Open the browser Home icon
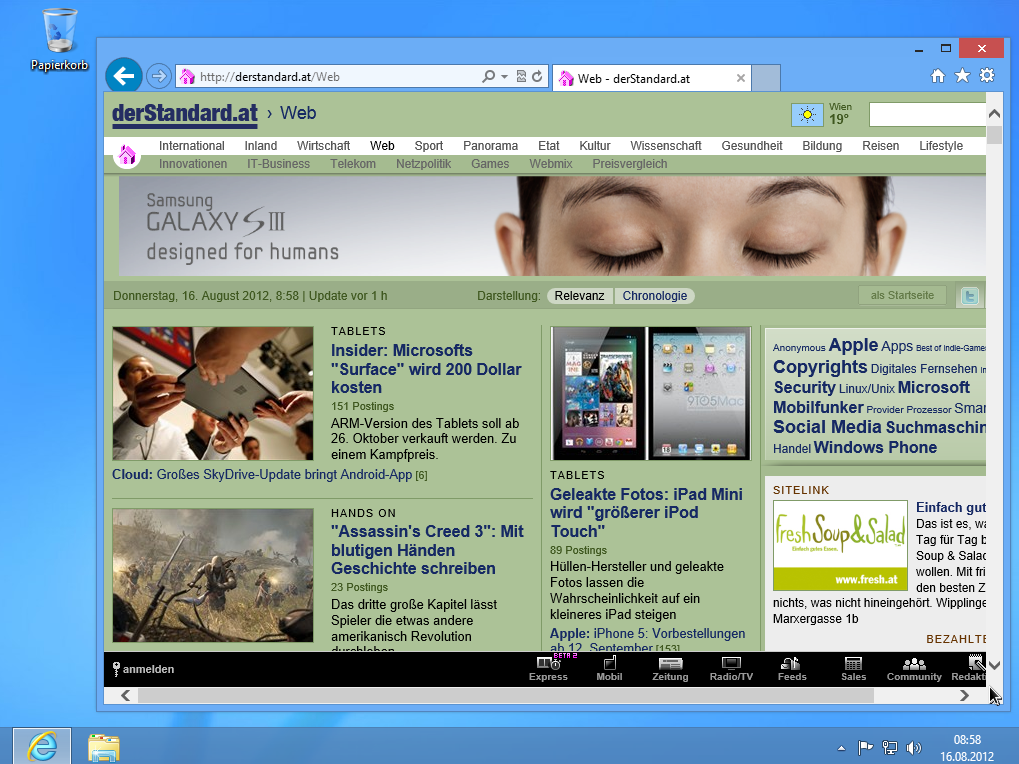 click(x=937, y=76)
